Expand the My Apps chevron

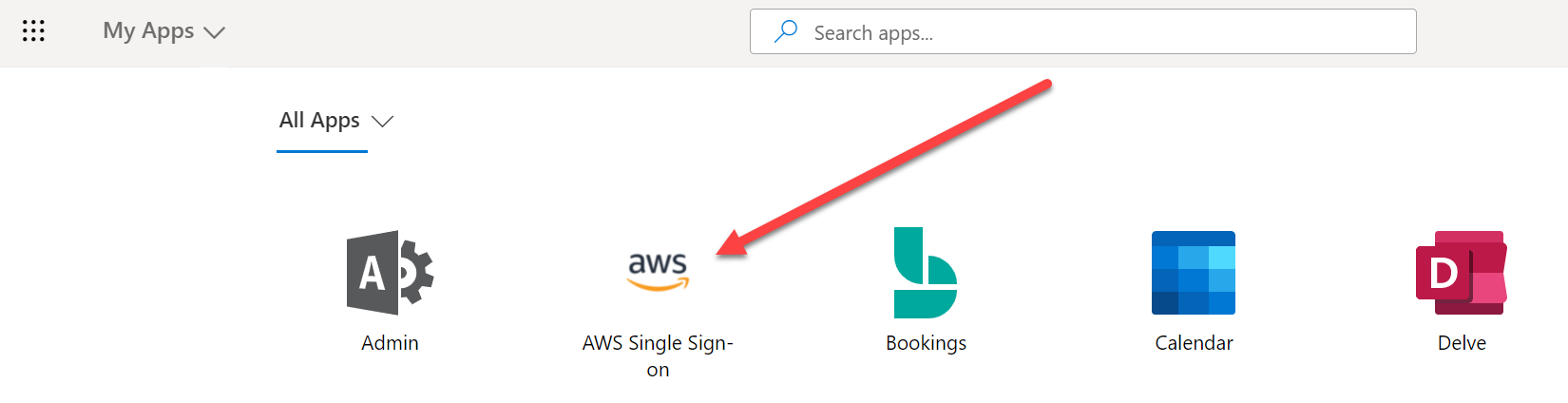(x=215, y=32)
